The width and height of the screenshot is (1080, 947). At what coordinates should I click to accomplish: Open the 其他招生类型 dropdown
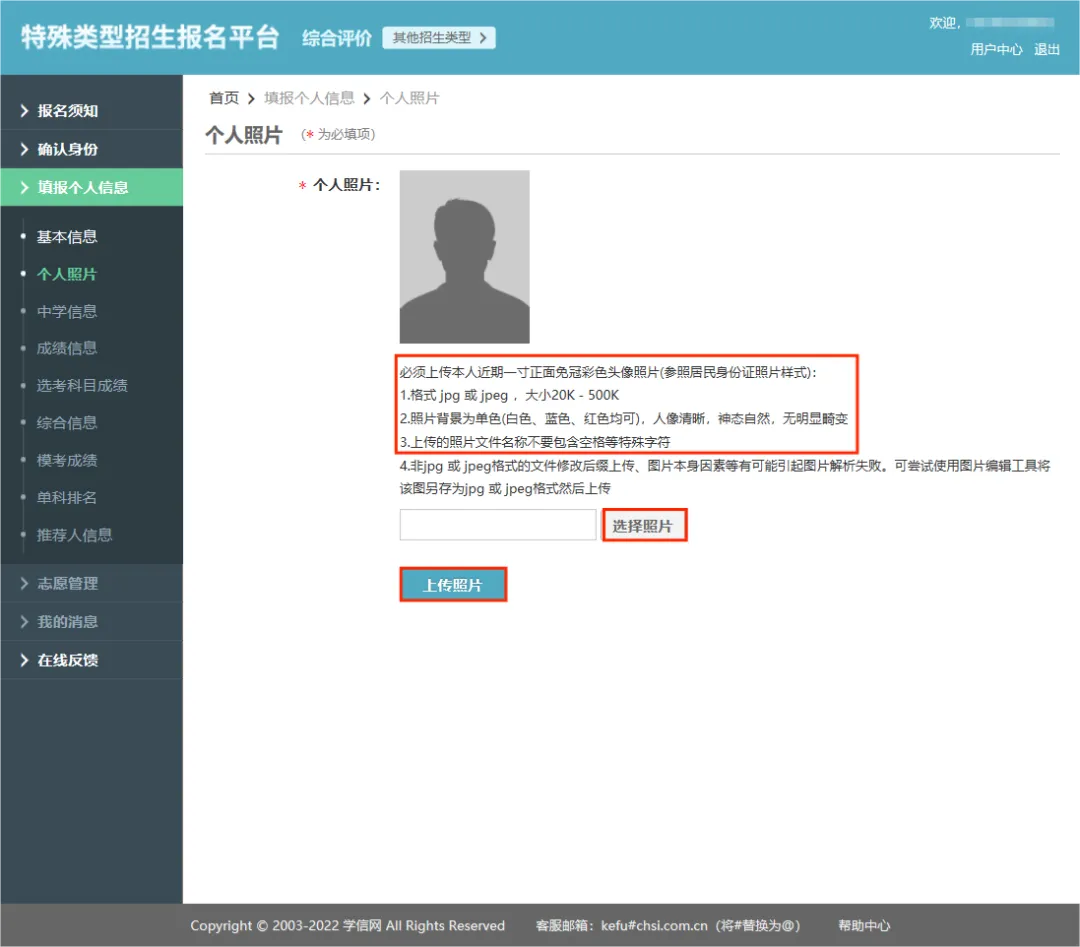438,38
